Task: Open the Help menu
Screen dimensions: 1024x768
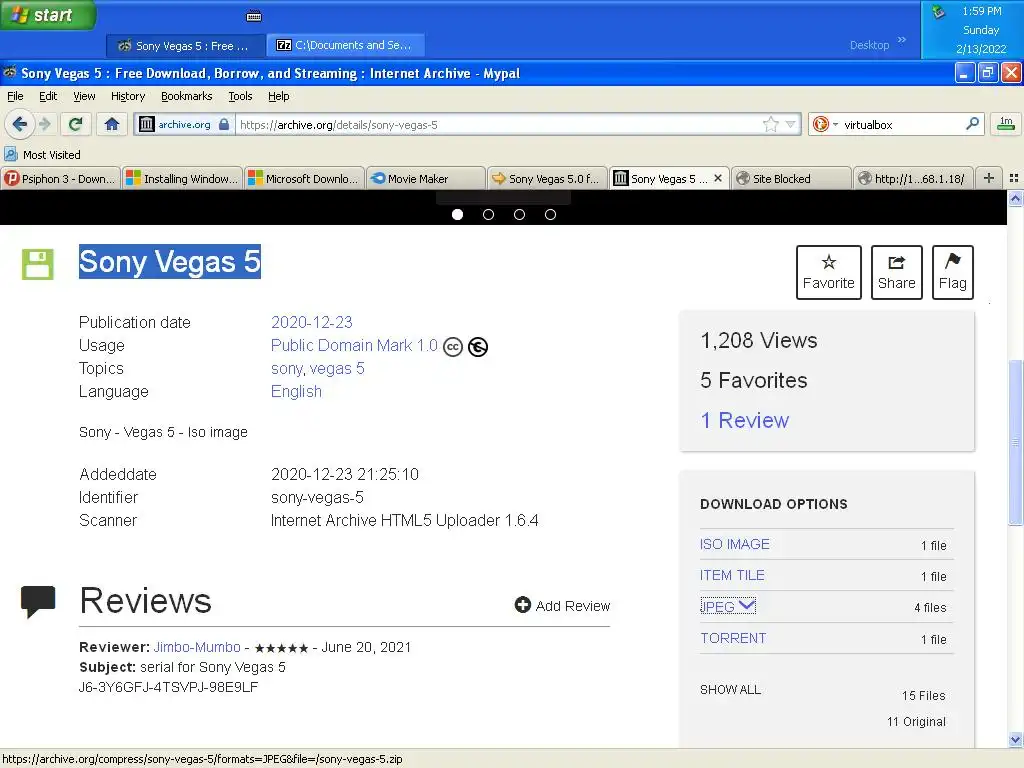Action: click(x=278, y=96)
